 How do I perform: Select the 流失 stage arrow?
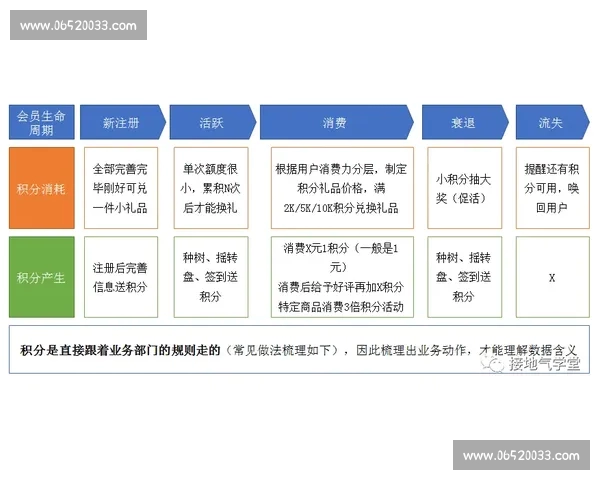coord(553,122)
